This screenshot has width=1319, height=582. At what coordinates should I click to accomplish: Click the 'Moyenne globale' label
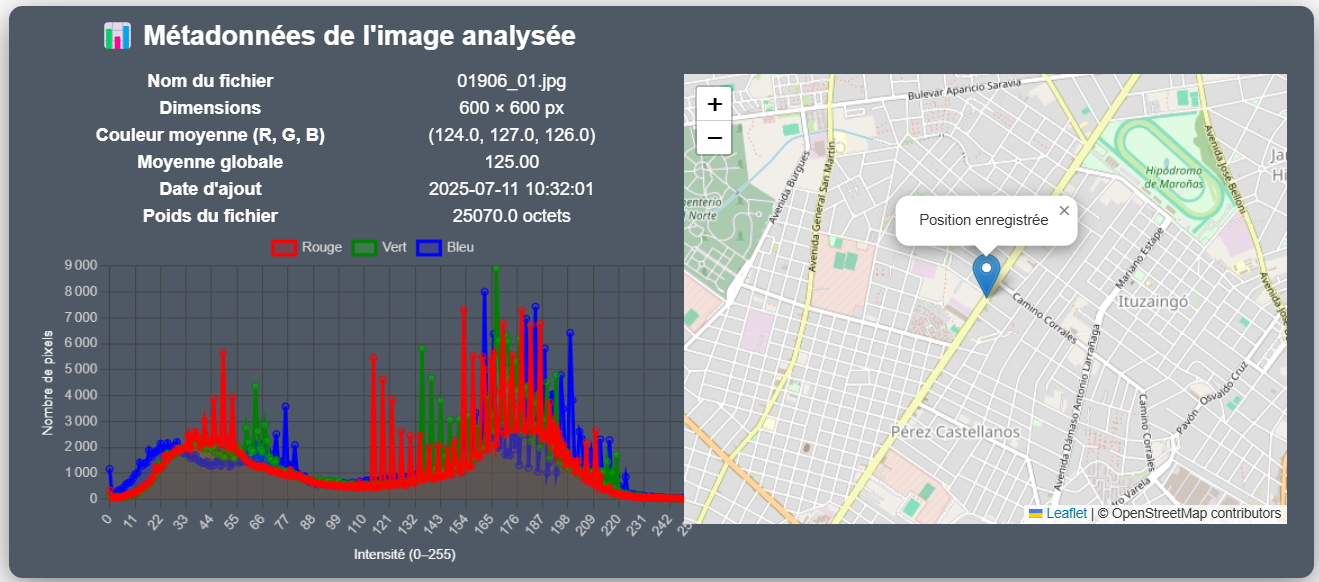210,162
